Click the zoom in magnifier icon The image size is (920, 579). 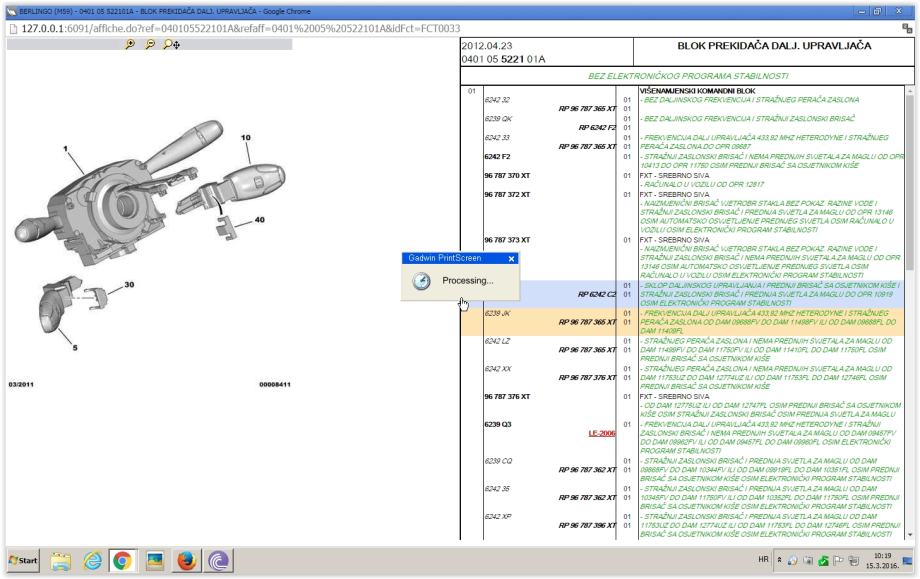tap(129, 45)
